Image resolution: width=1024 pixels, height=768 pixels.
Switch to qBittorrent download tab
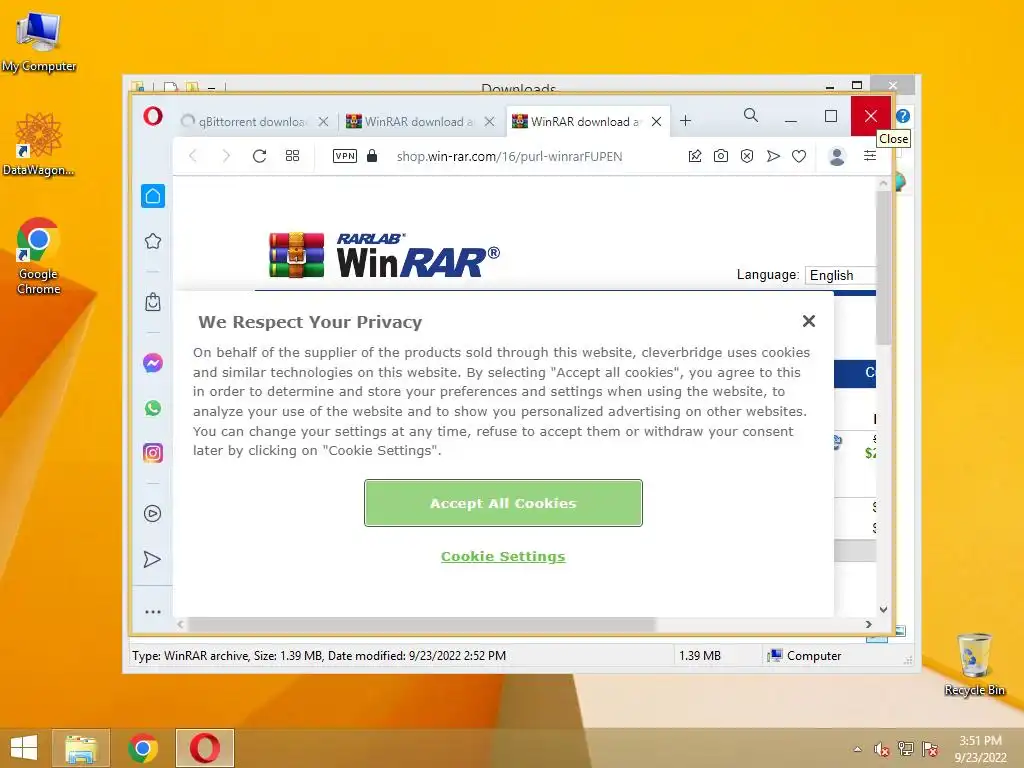click(x=251, y=121)
